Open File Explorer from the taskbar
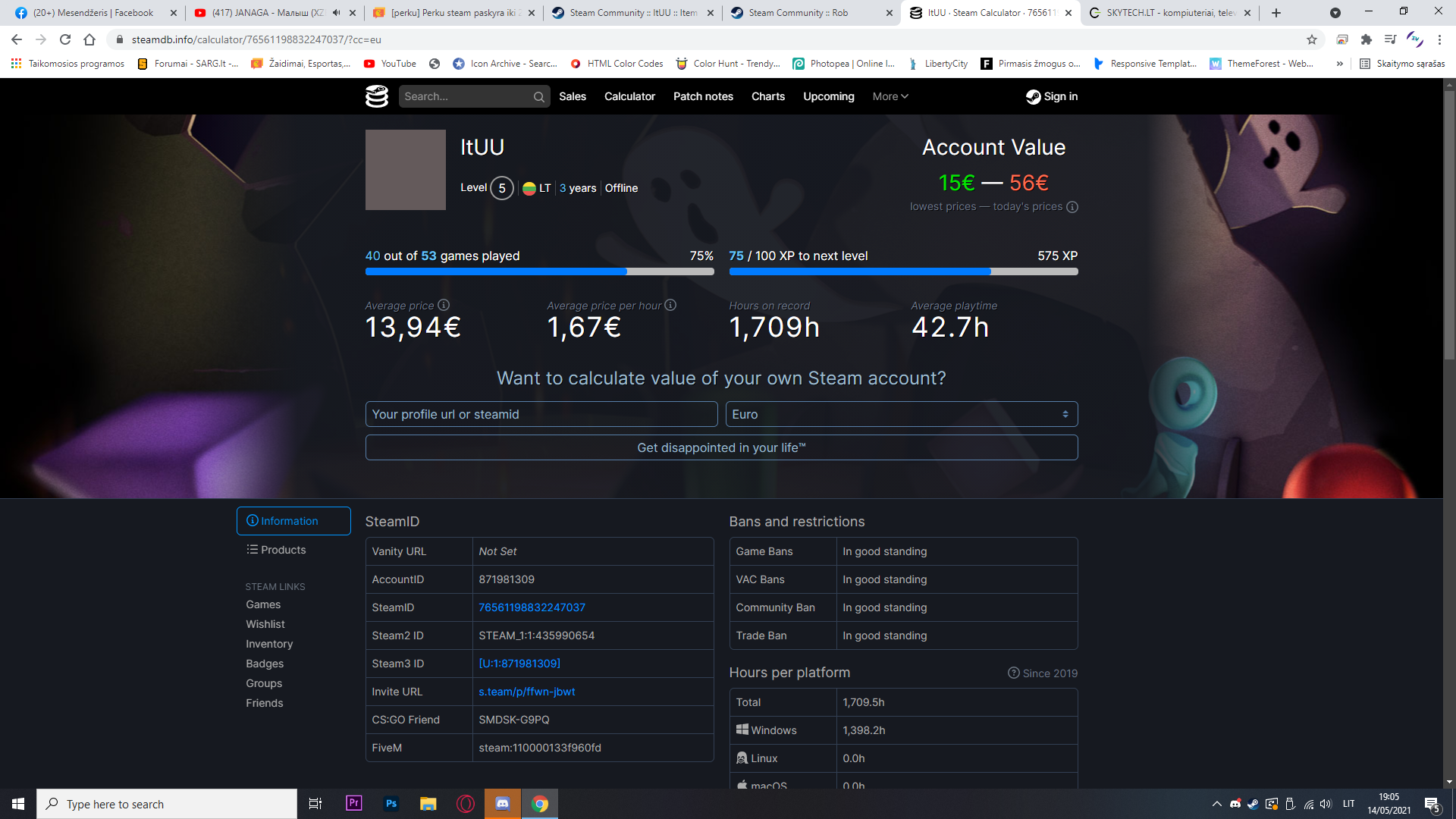This screenshot has width=1456, height=819. pos(428,804)
